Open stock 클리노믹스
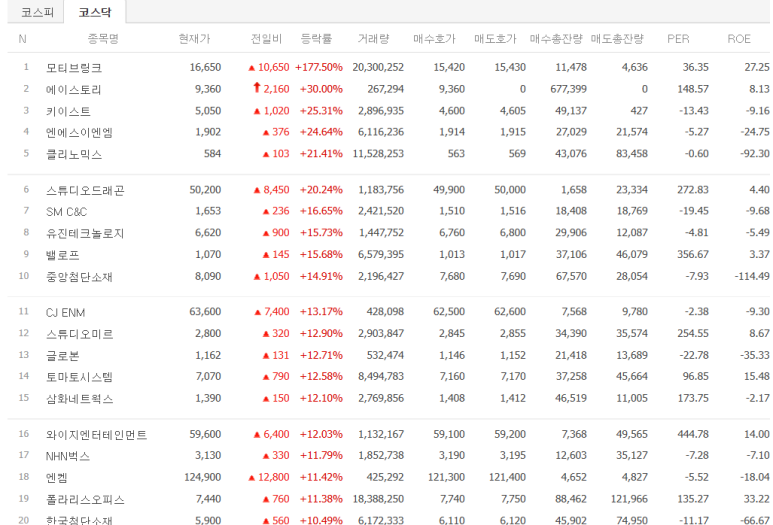Image resolution: width=773 pixels, height=525 pixels. tap(74, 154)
